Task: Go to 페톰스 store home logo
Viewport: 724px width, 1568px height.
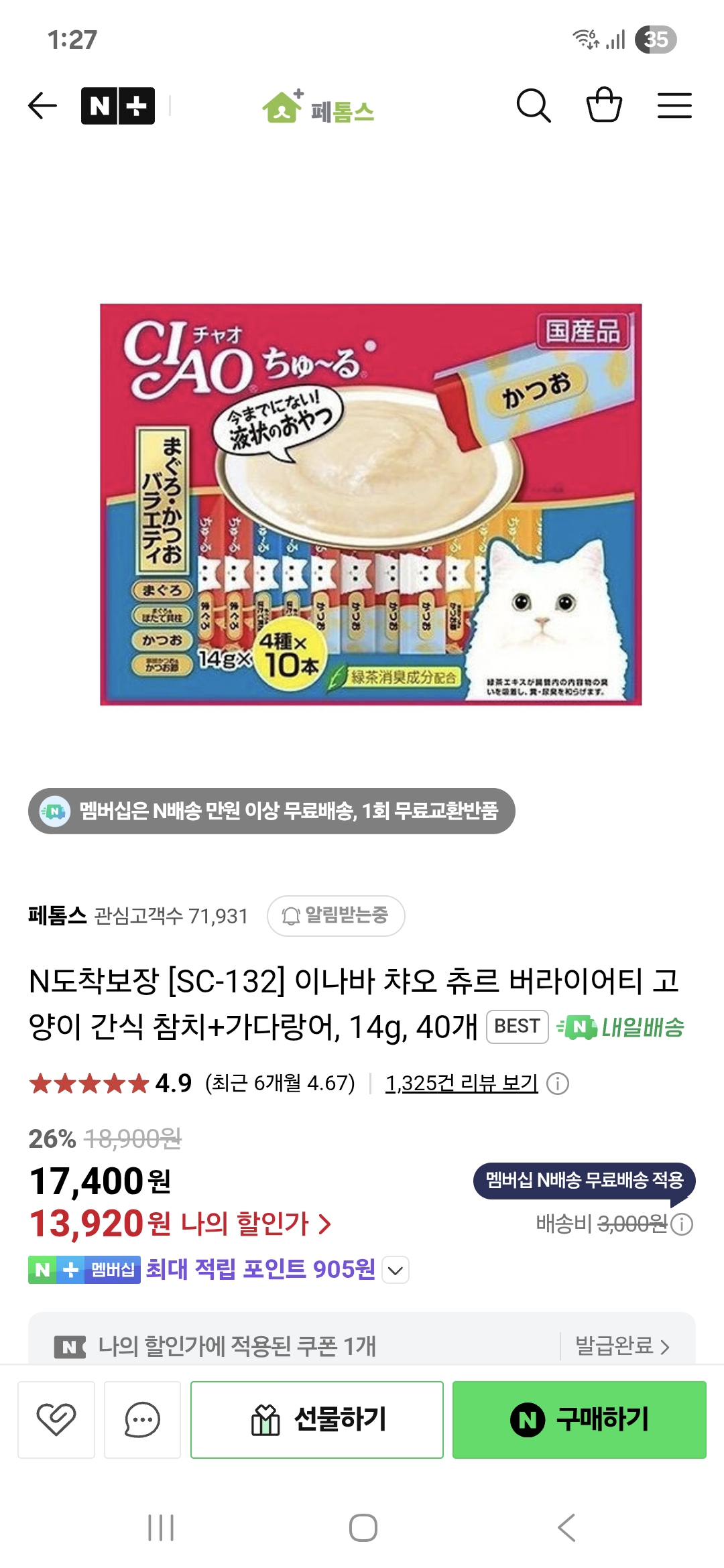Action: coord(318,107)
